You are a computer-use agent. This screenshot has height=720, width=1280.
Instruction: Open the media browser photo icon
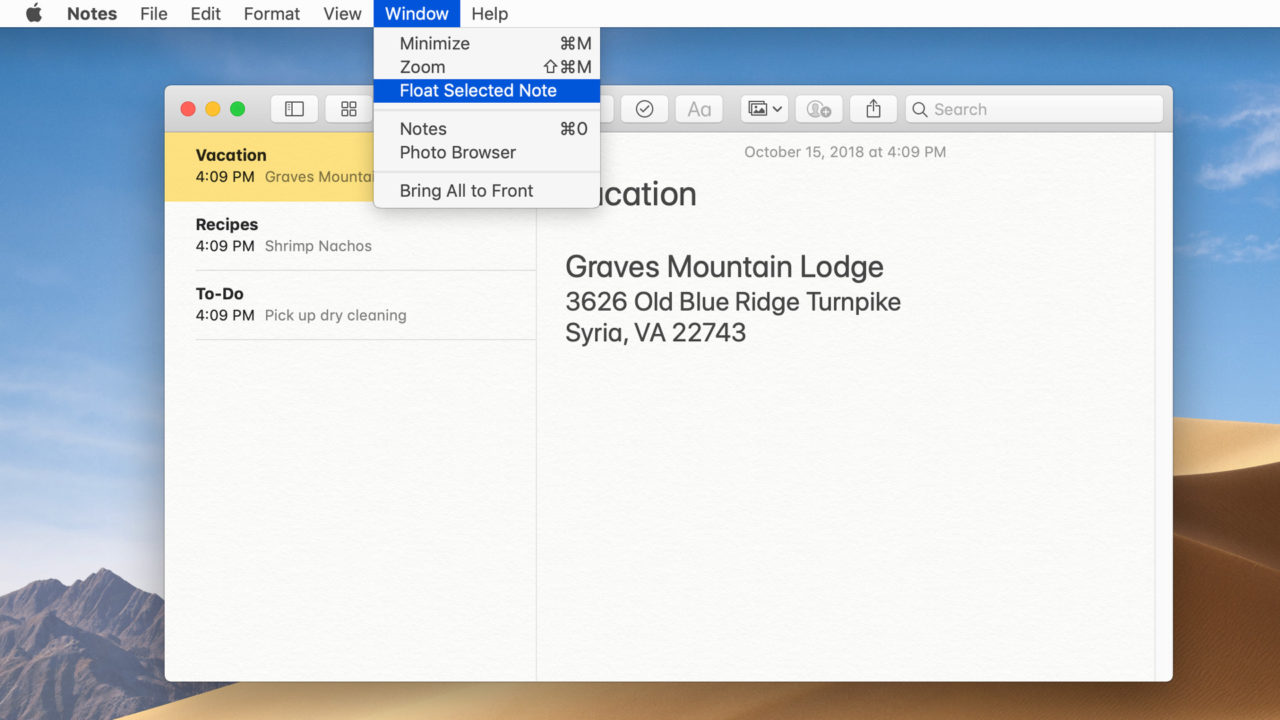[x=758, y=109]
